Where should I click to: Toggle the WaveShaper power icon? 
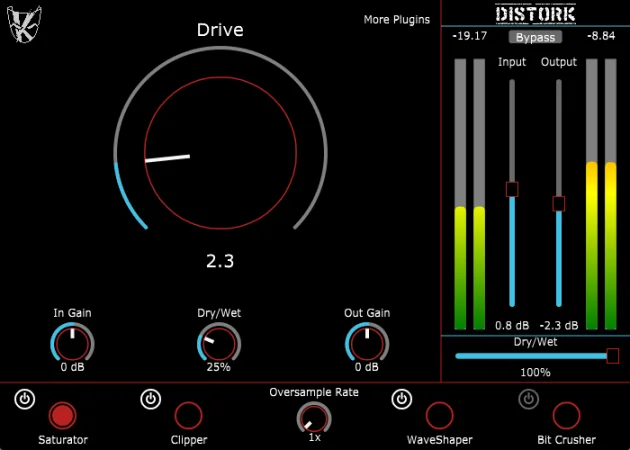[401, 399]
